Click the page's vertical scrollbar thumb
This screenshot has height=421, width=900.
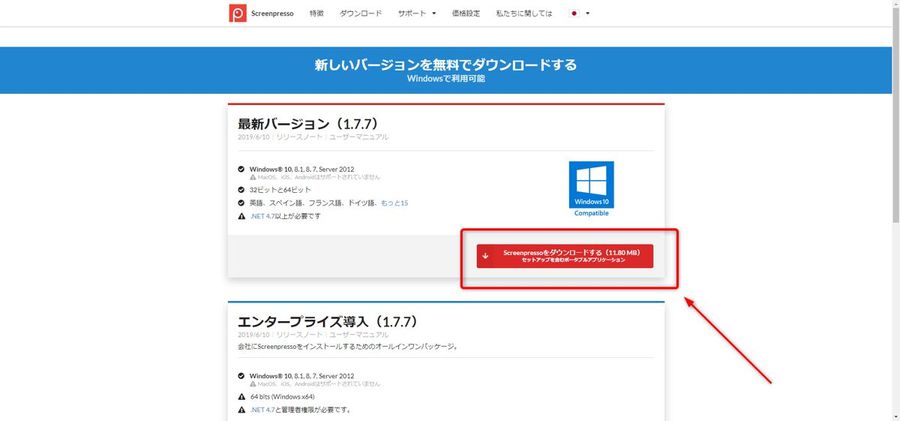pyautogui.click(x=895, y=114)
